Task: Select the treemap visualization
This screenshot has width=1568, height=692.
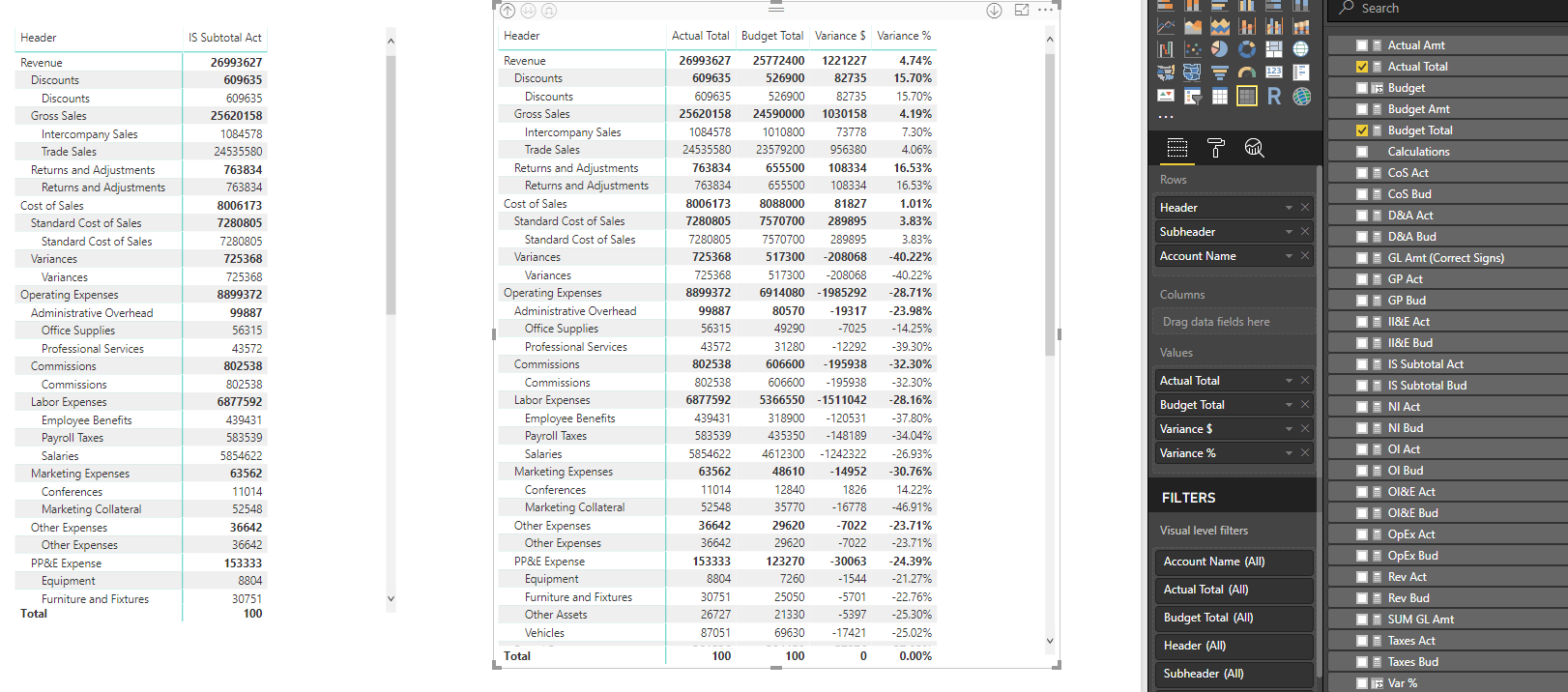Action: (x=1274, y=49)
